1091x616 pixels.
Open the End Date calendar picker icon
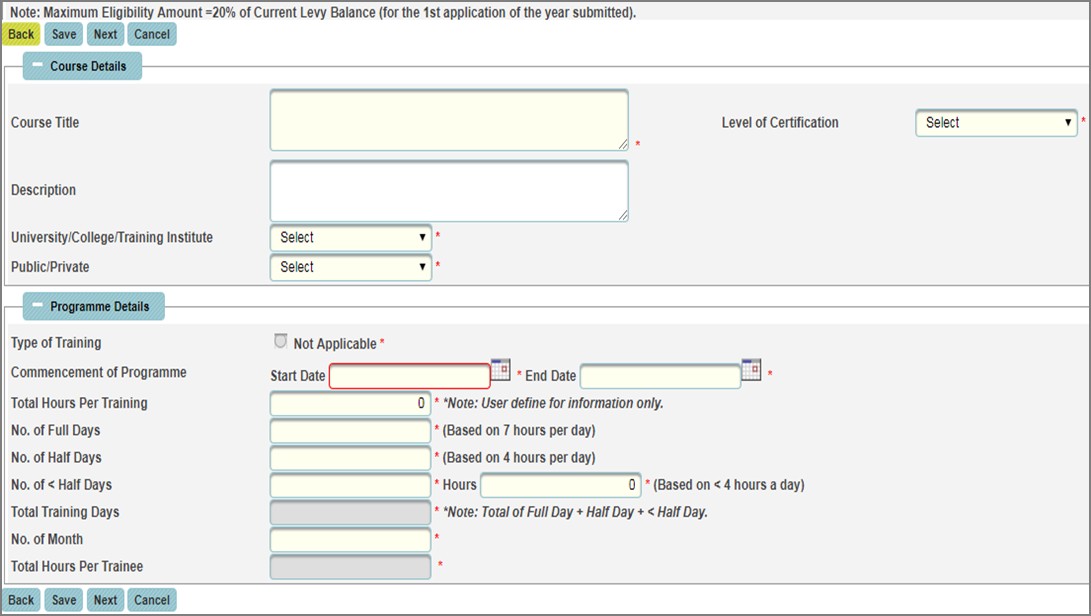pyautogui.click(x=751, y=370)
